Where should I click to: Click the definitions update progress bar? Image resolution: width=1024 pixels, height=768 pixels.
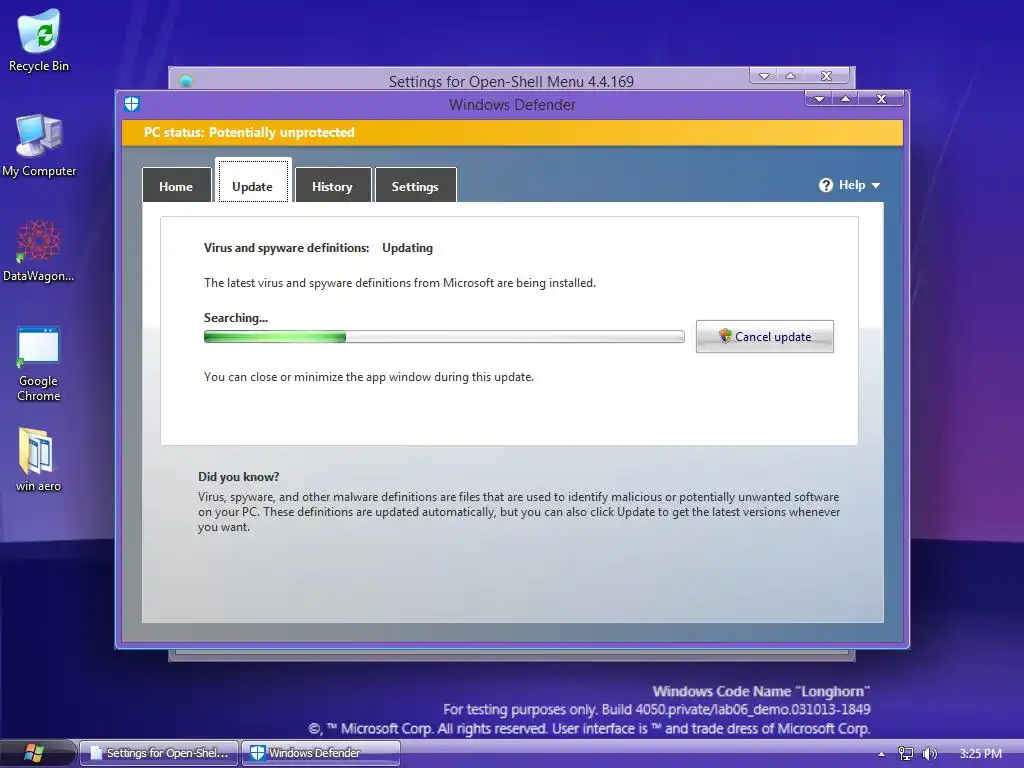[x=444, y=337]
